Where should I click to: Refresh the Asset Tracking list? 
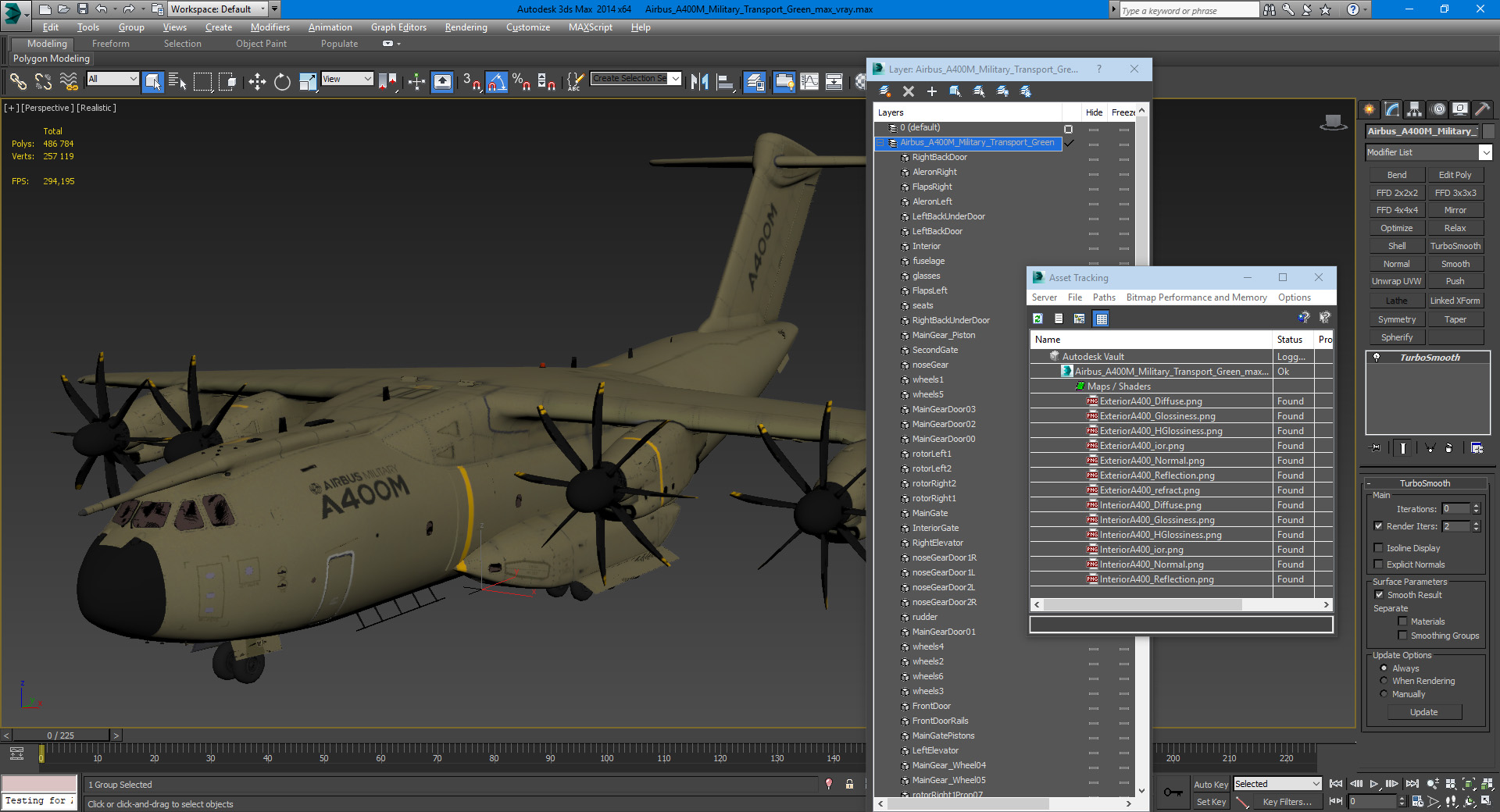1037,319
